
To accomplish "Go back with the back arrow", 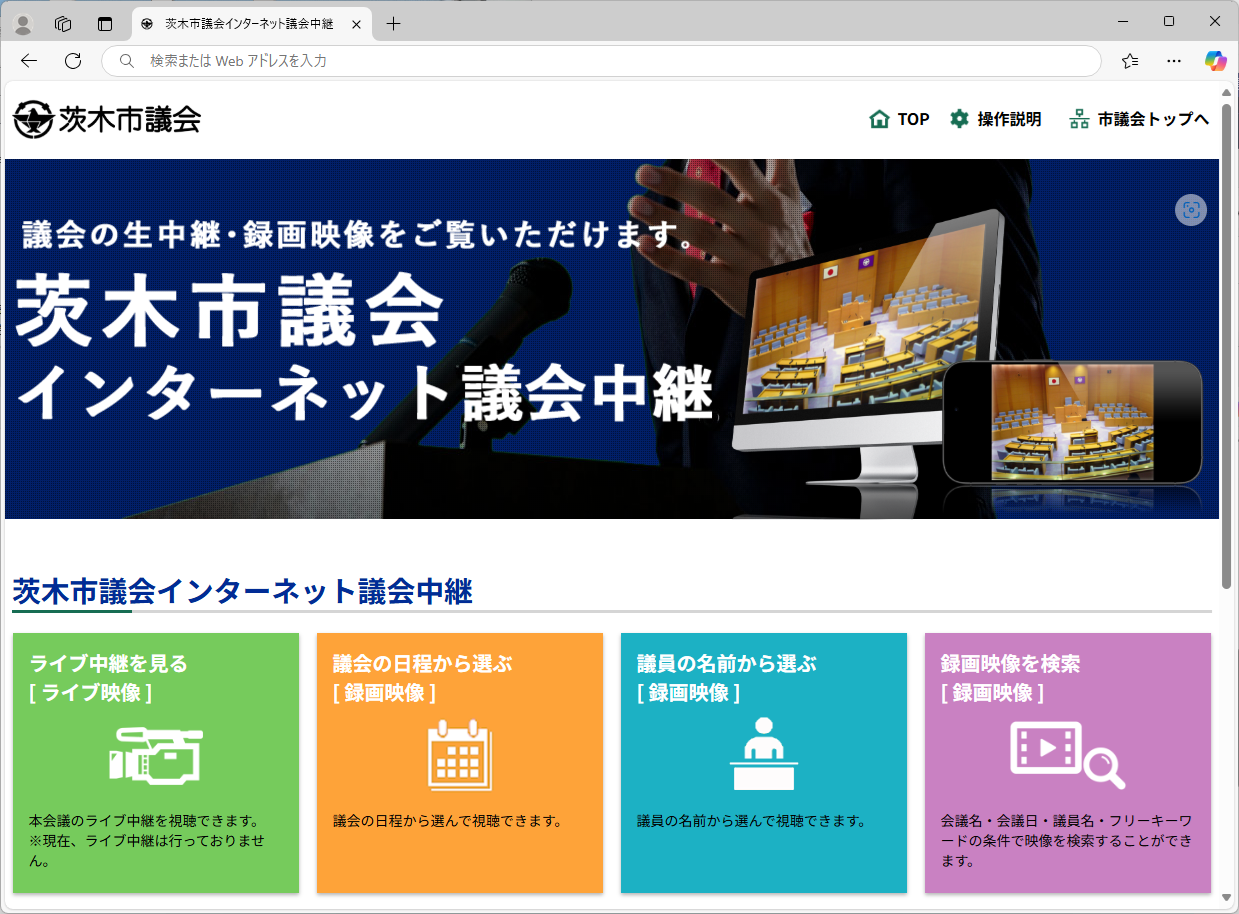I will [29, 61].
